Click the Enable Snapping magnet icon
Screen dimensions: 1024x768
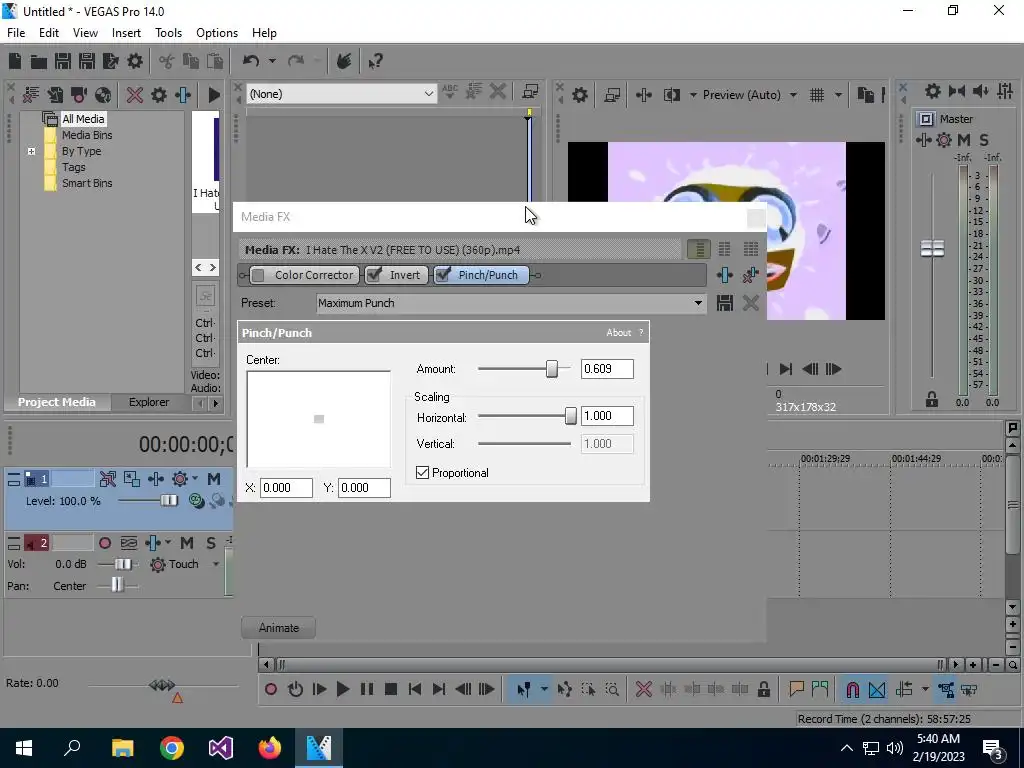click(x=852, y=689)
